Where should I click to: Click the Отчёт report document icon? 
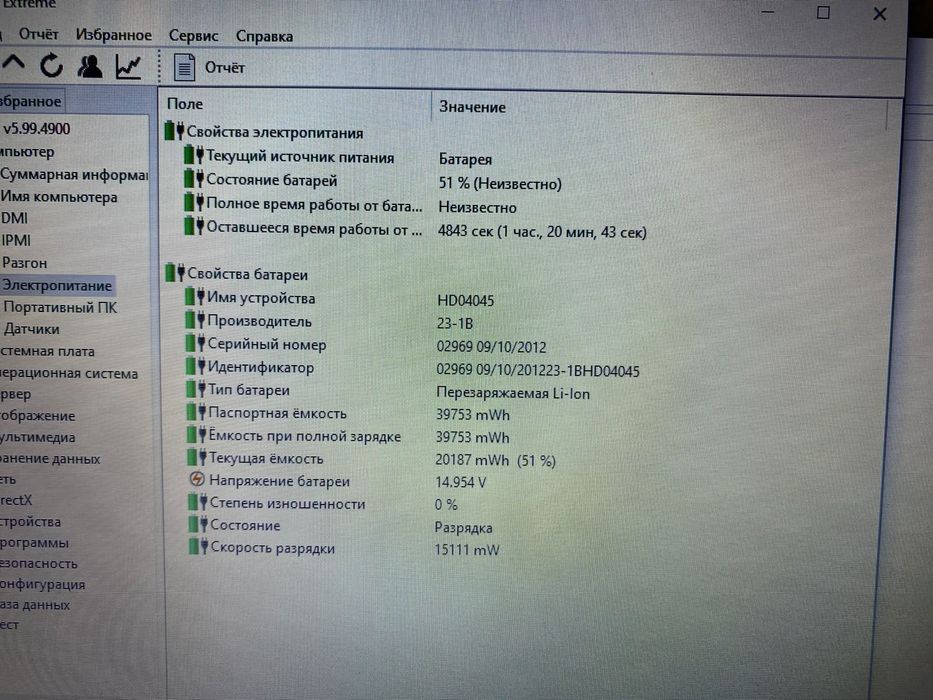184,67
